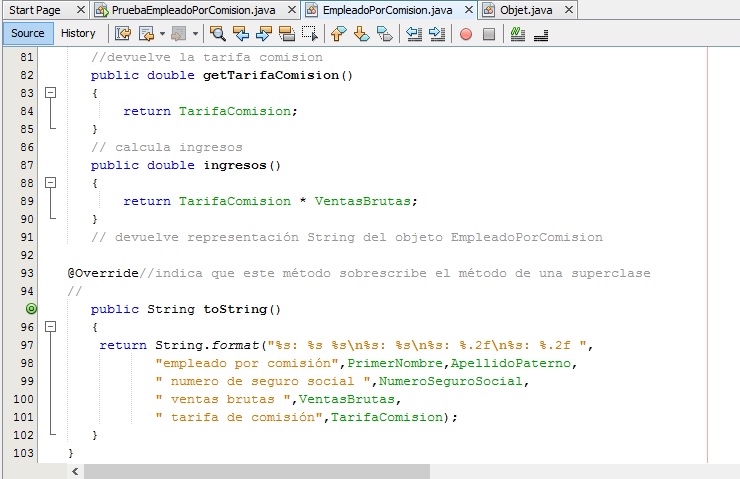Jump to the next search occurrence
The width and height of the screenshot is (740, 479).
(264, 33)
